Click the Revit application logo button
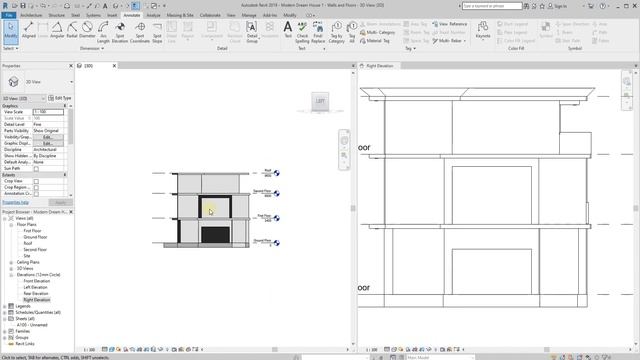Screen dimensions: 640x360 [5, 6]
